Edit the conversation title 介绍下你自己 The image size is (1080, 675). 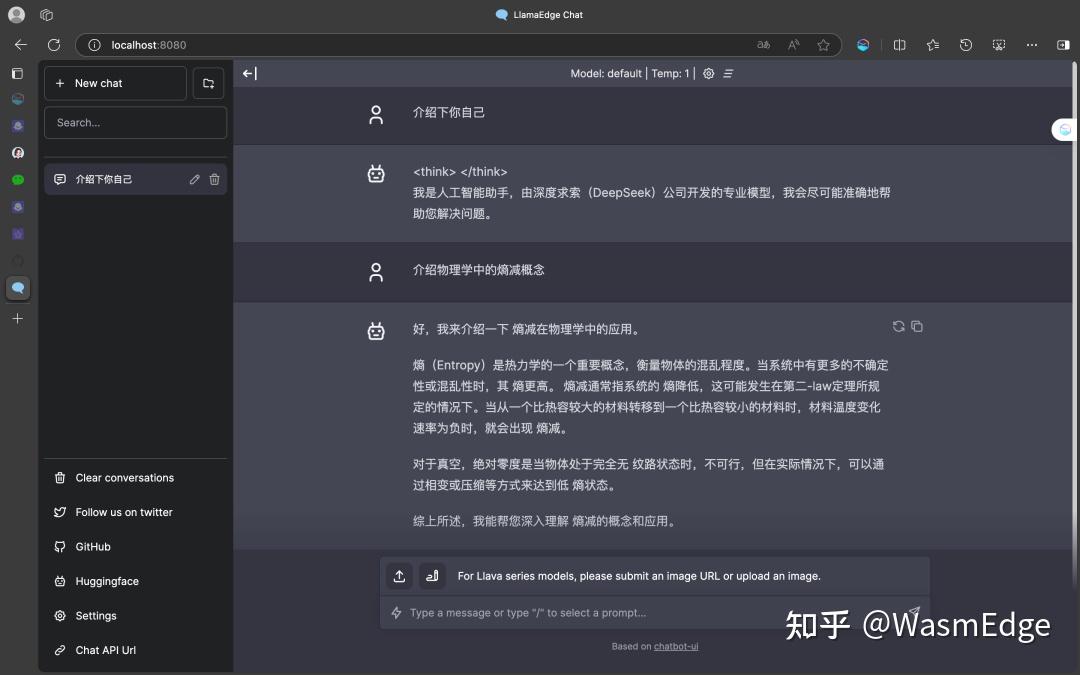(194, 179)
